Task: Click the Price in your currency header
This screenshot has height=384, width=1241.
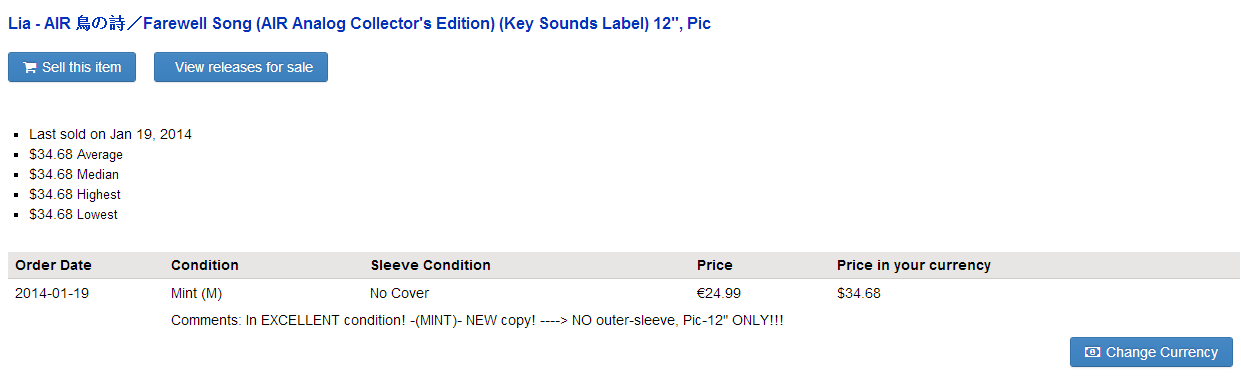Action: (x=914, y=265)
